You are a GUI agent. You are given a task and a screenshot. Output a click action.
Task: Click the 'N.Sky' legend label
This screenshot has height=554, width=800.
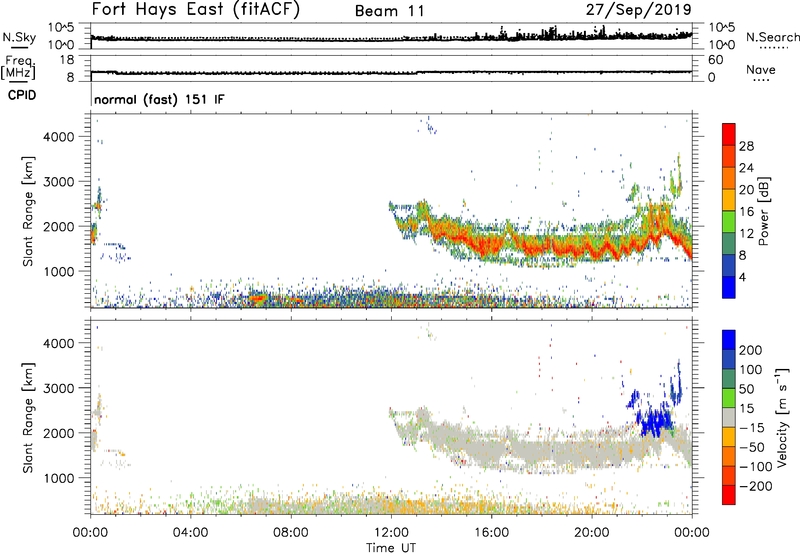pos(19,37)
